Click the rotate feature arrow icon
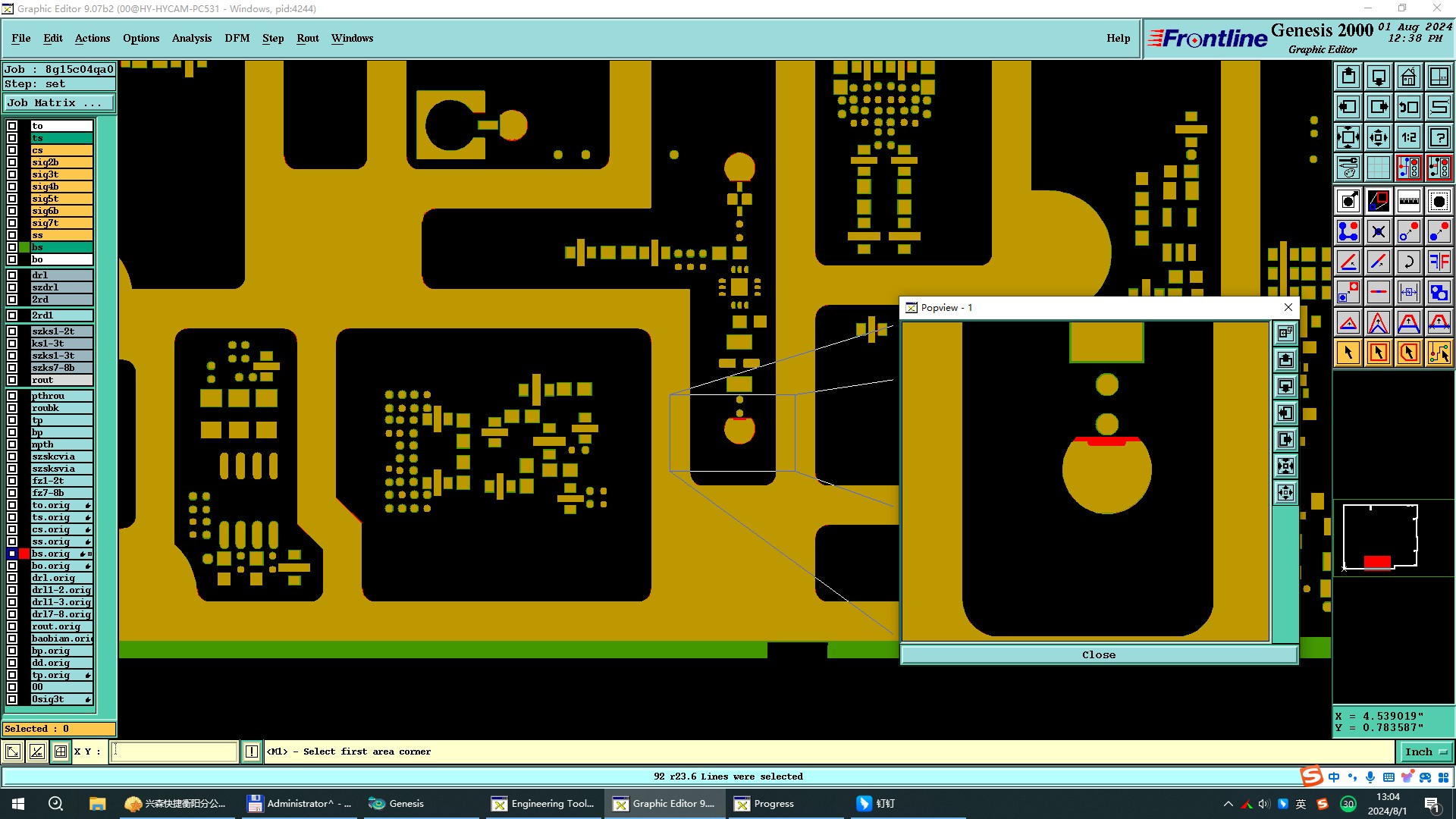Viewport: 1456px width, 819px height. coord(1409,262)
